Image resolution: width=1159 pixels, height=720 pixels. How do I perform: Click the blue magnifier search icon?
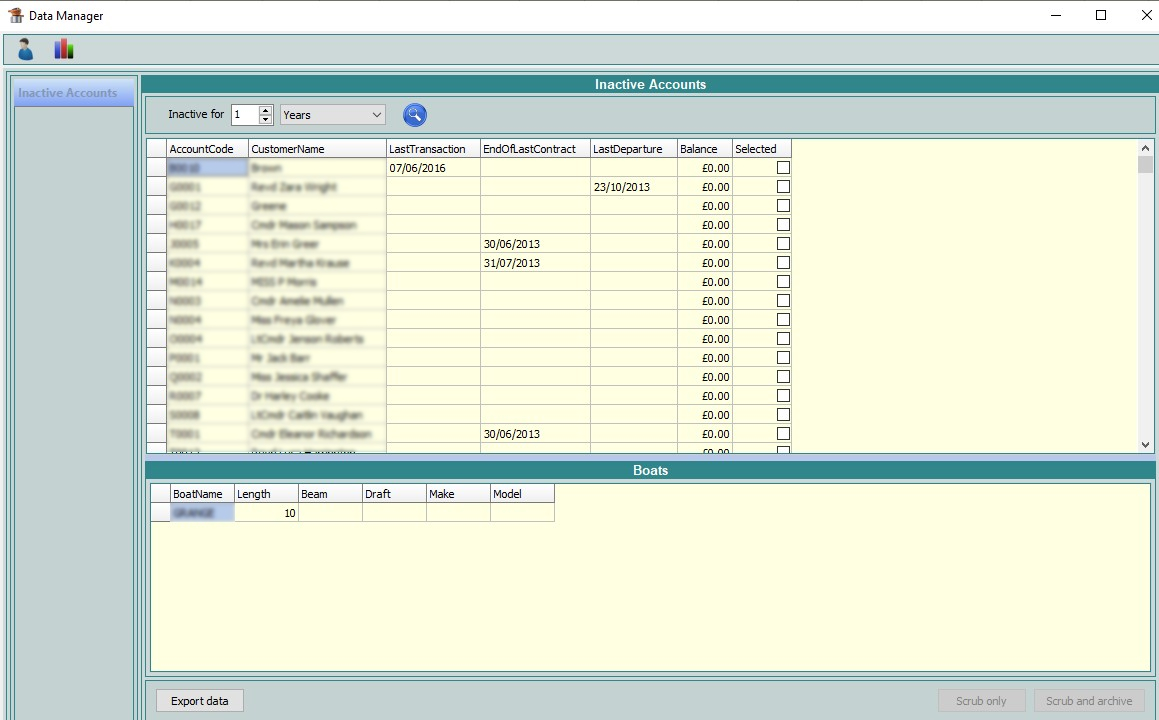[414, 115]
